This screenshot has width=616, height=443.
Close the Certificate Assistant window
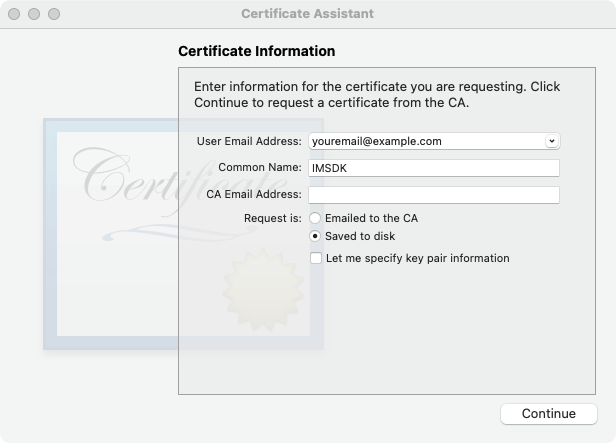point(14,14)
